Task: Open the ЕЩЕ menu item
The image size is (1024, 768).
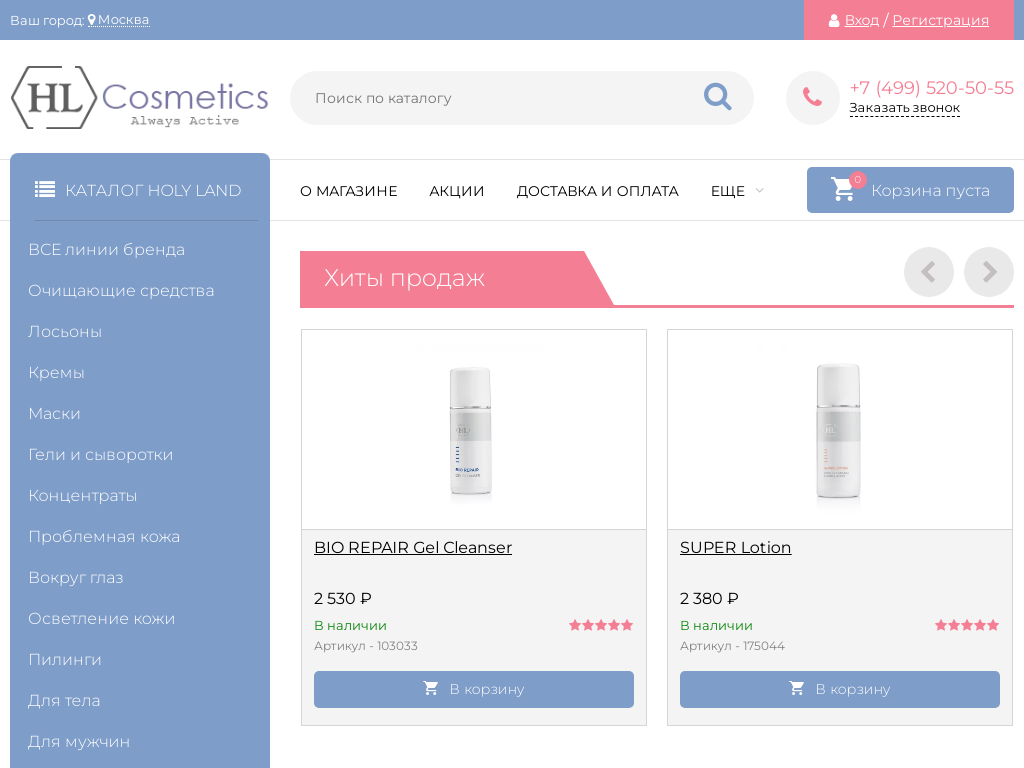Action: 728,191
